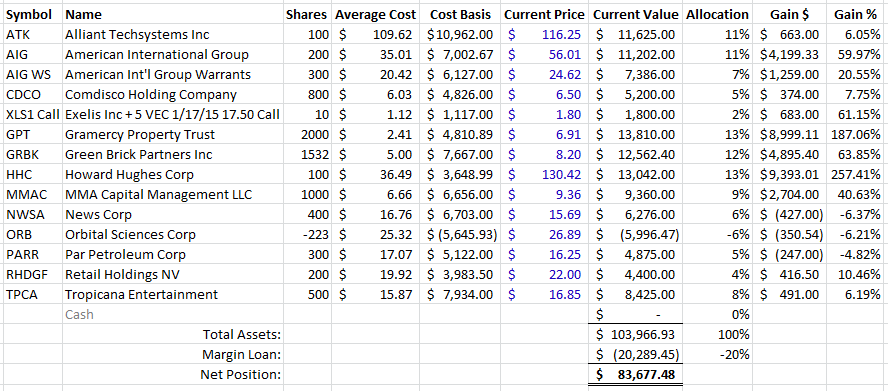Select the HHC current price 130.42
The height and width of the screenshot is (391, 888).
coord(544,175)
